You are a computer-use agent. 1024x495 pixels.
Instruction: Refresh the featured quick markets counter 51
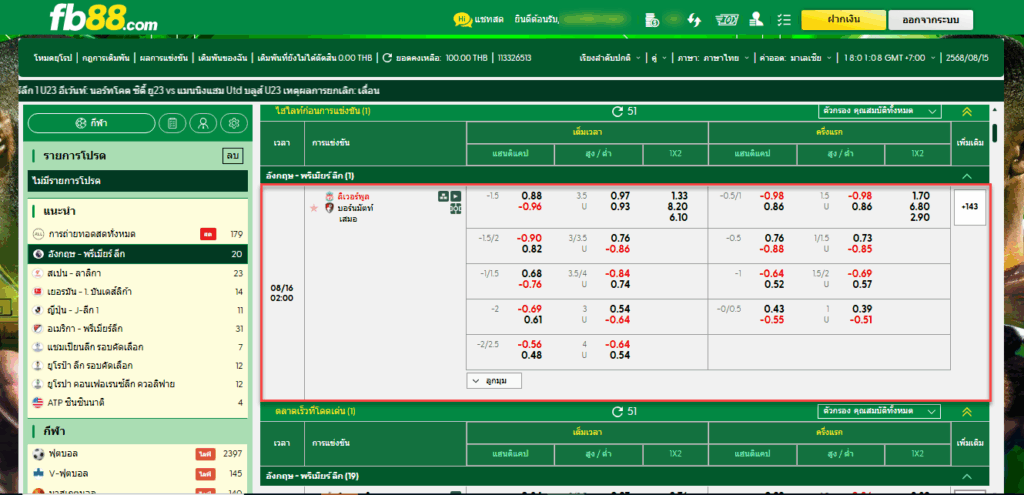(x=617, y=411)
